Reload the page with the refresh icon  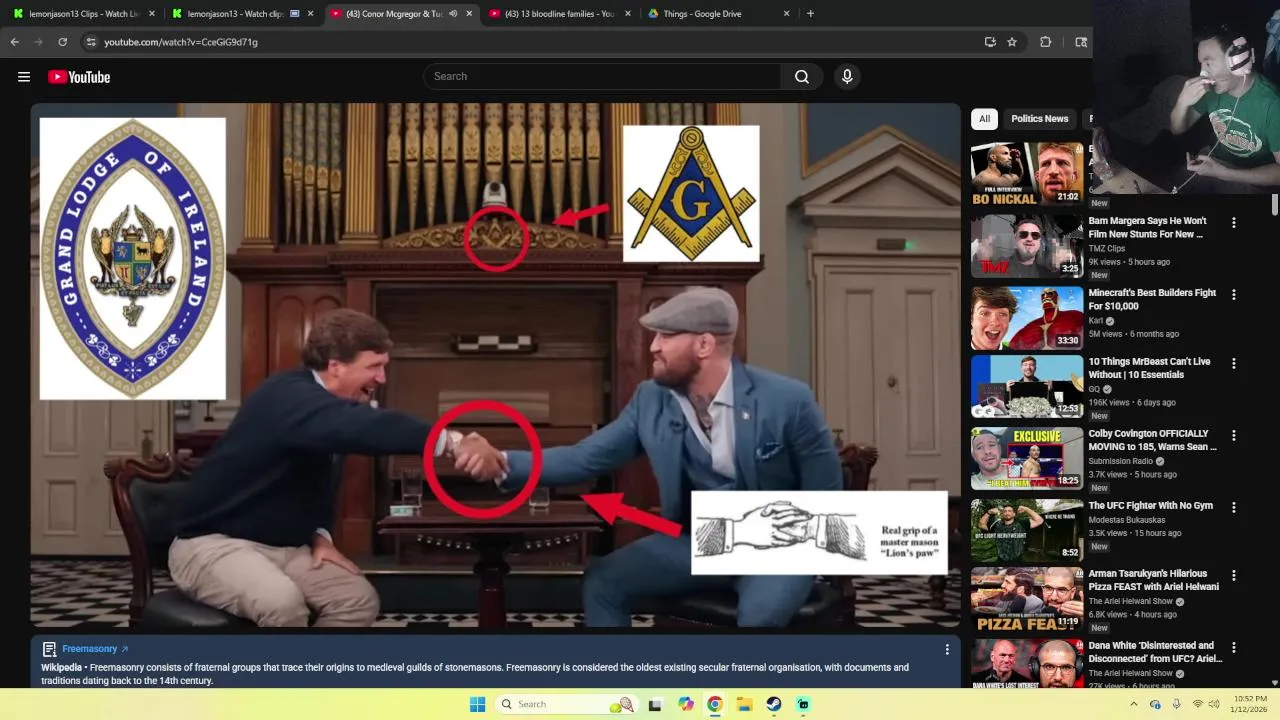(62, 42)
